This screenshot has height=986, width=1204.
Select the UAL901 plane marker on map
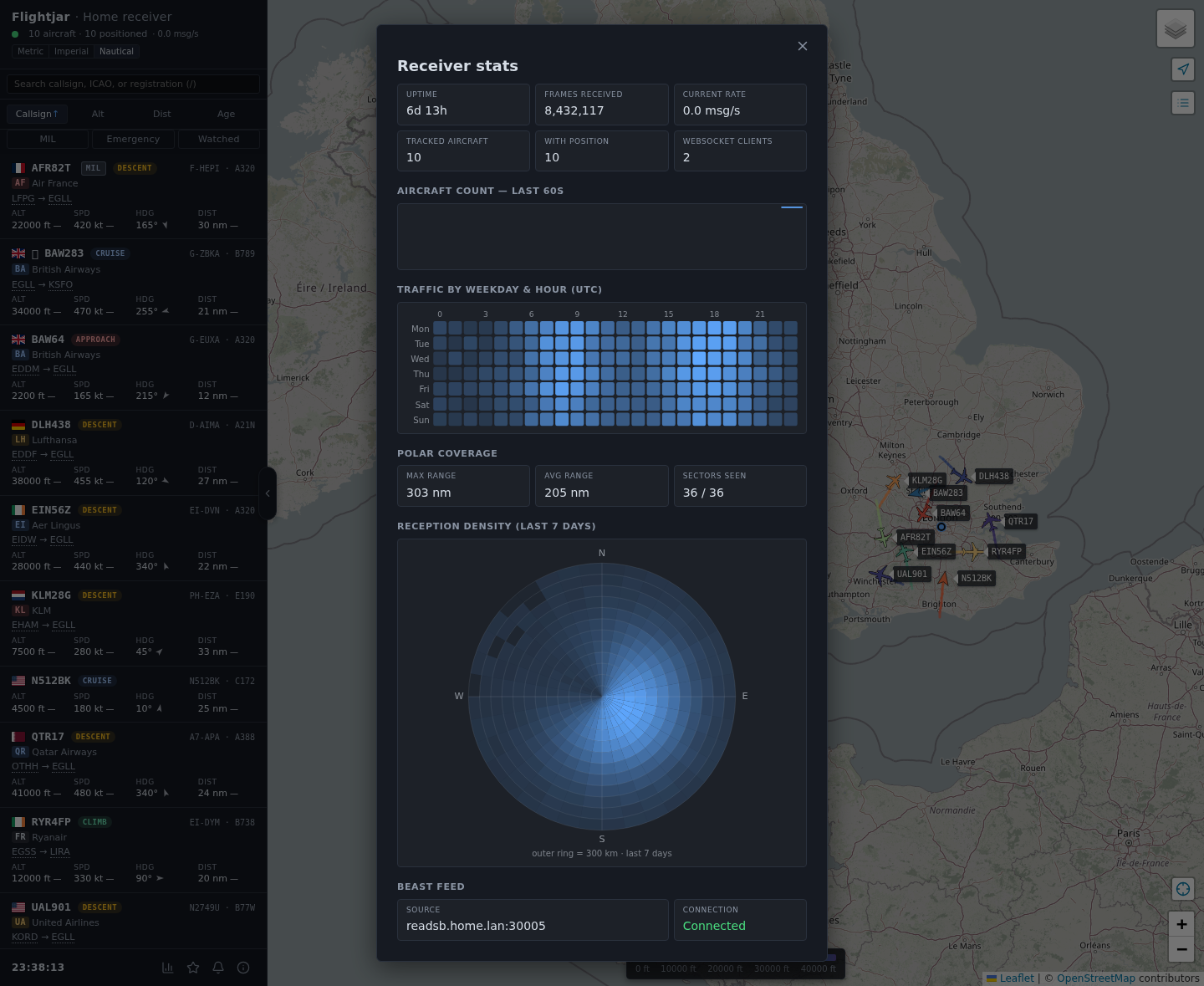[880, 574]
